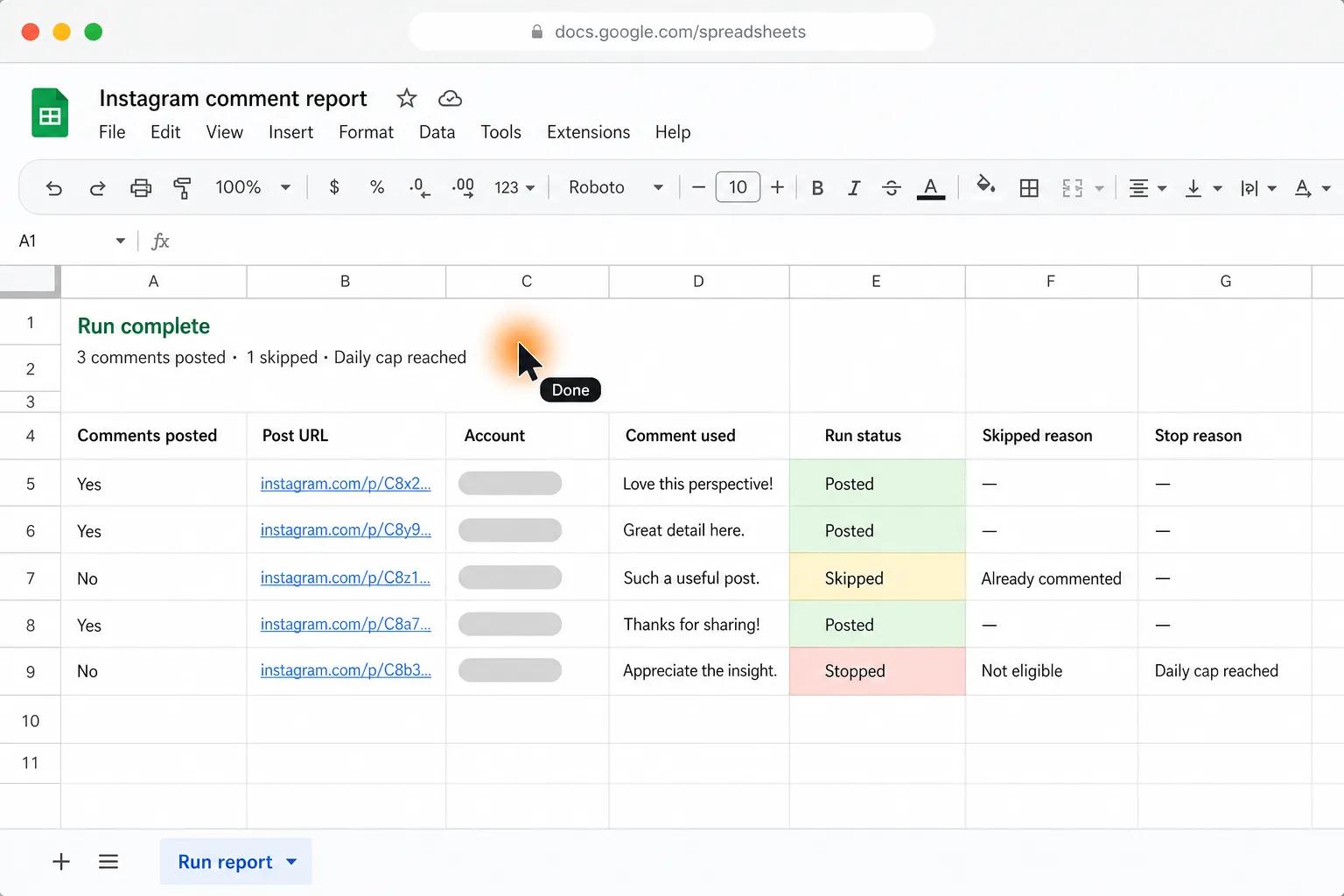Open the Google Sheets home icon
Viewport: 1344px width, 896px height.
pyautogui.click(x=50, y=113)
